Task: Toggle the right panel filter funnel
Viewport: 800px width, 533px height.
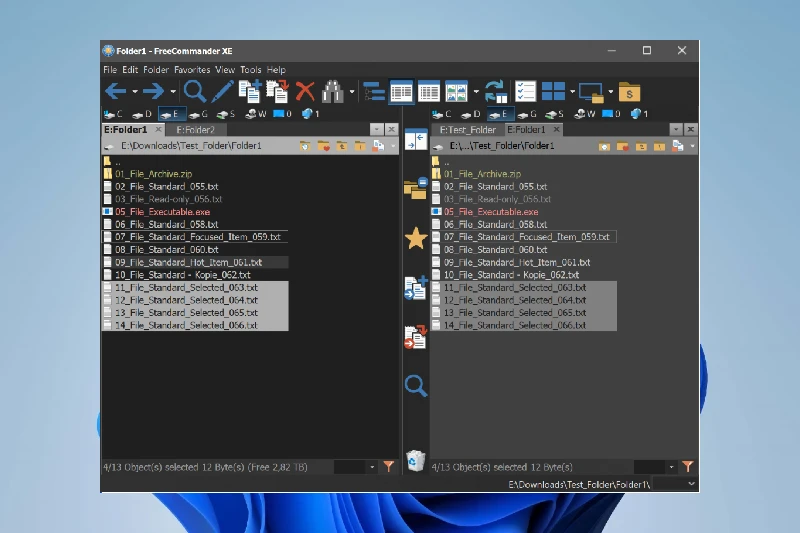Action: 688,467
